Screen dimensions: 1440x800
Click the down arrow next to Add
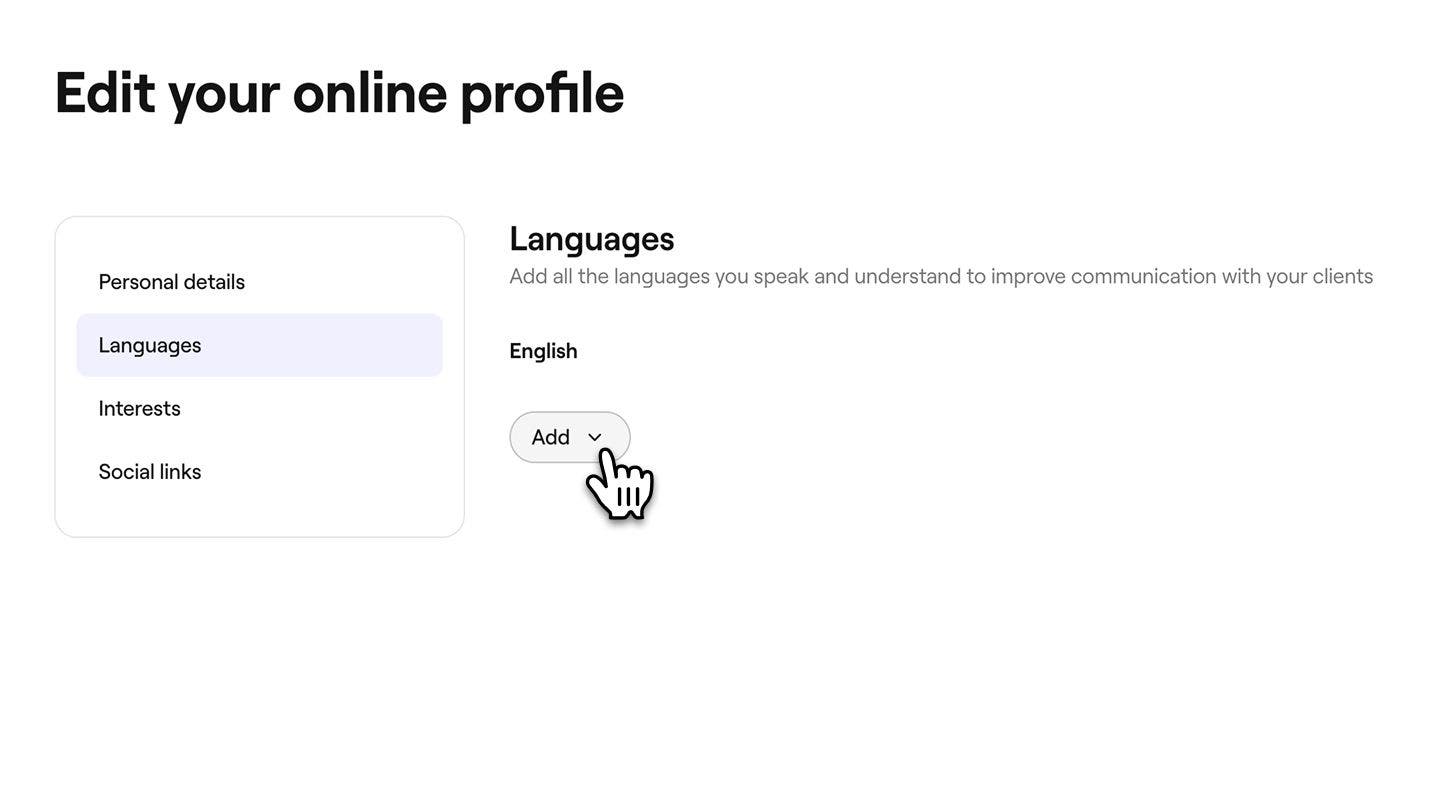pos(595,437)
